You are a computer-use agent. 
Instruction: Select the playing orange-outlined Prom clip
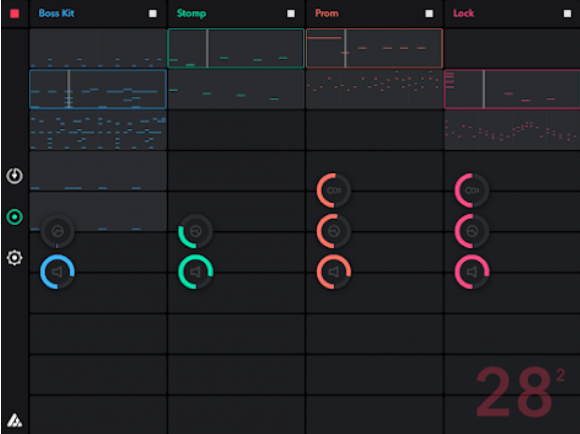pyautogui.click(x=374, y=48)
